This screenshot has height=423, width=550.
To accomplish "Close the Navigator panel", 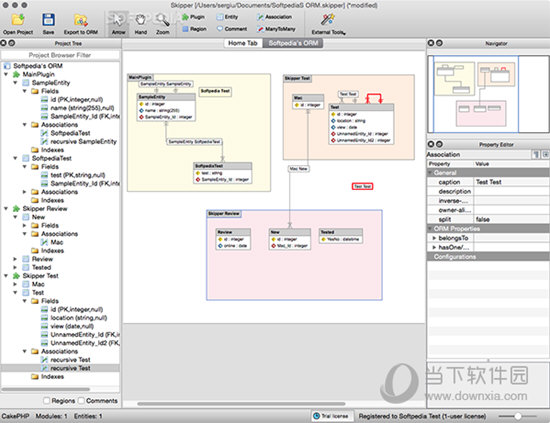I will coord(431,43).
